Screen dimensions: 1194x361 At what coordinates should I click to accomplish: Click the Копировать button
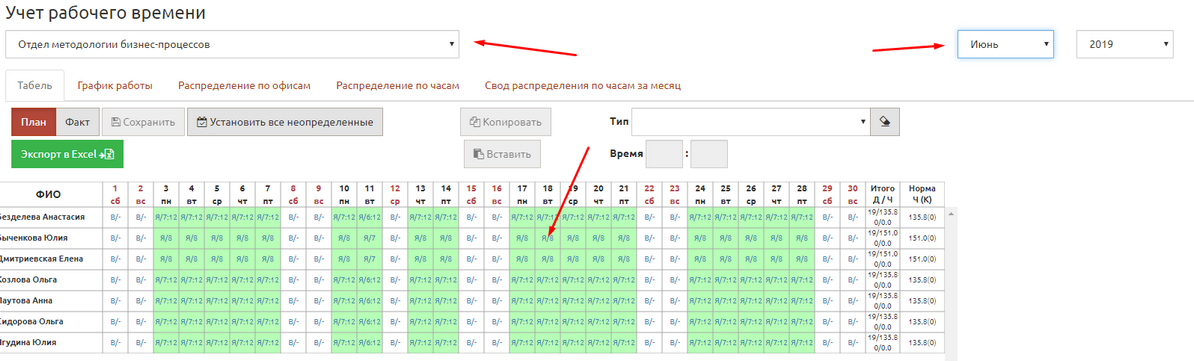coord(506,122)
